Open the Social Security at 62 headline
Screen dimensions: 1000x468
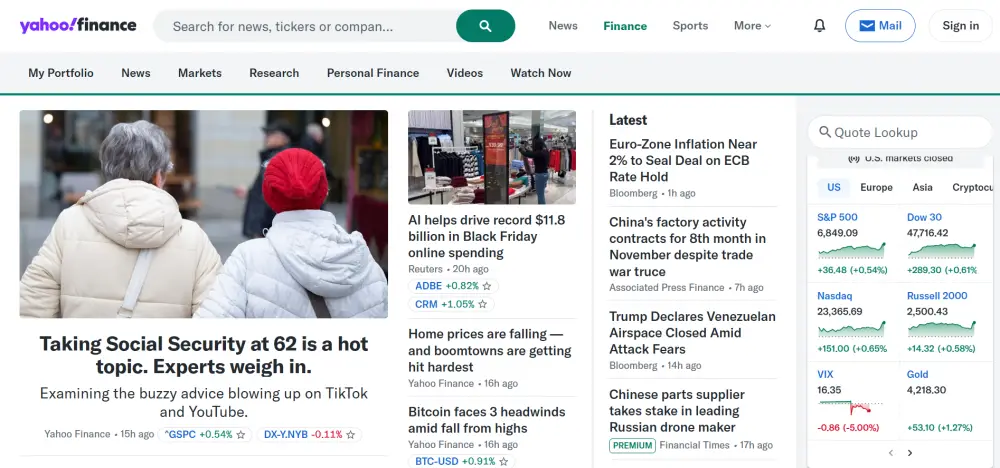click(203, 356)
